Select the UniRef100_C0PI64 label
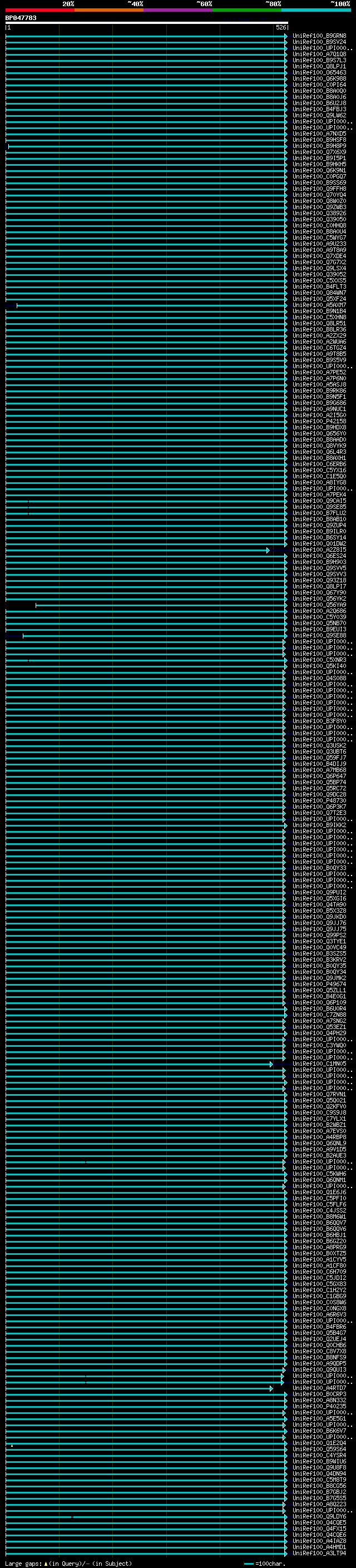Image resolution: width=356 pixels, height=1568 pixels. click(x=319, y=85)
